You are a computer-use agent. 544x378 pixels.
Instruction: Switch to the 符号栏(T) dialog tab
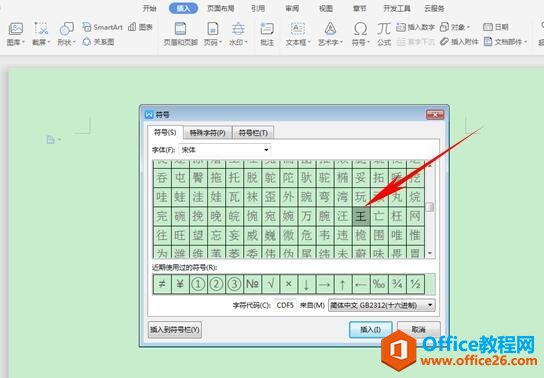coord(253,132)
